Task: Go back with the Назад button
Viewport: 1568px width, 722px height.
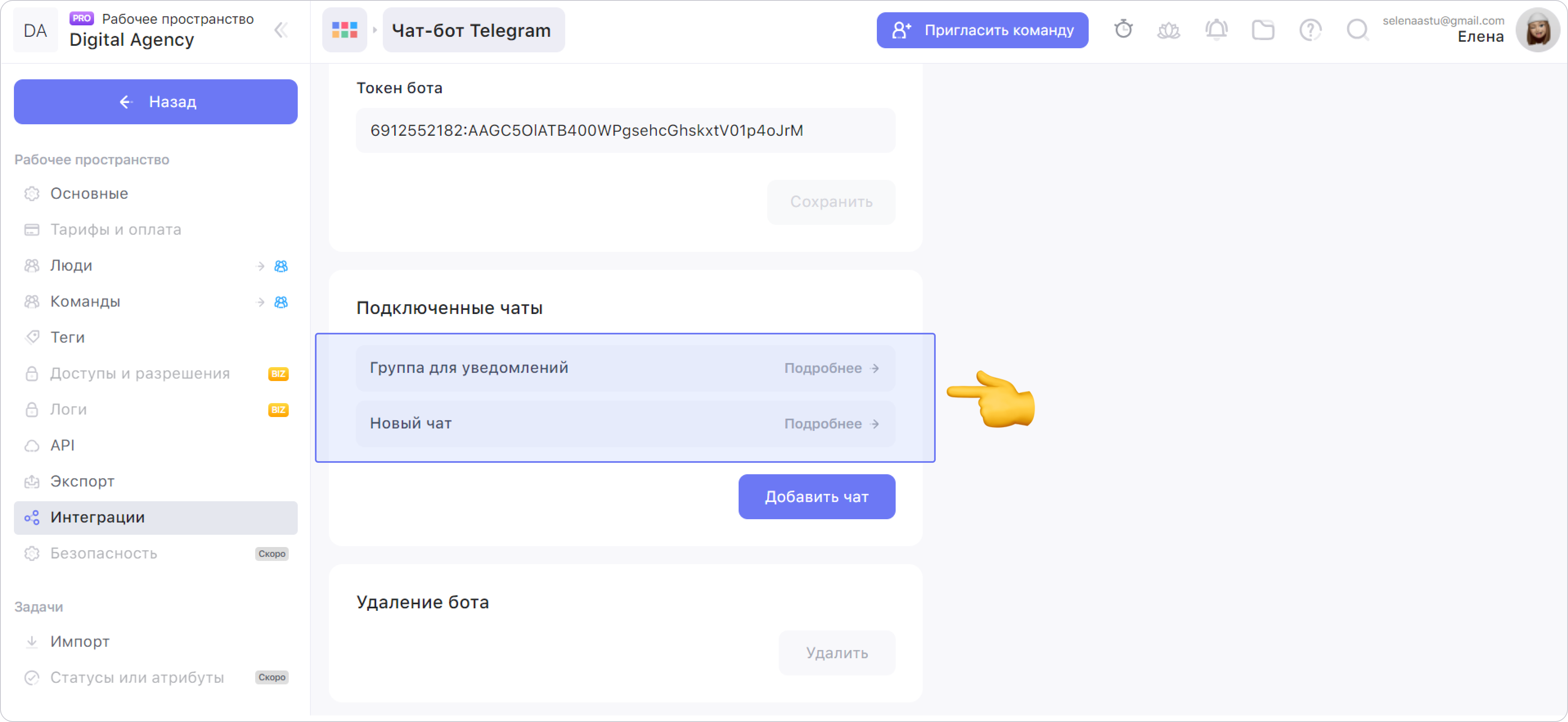Action: [x=156, y=101]
